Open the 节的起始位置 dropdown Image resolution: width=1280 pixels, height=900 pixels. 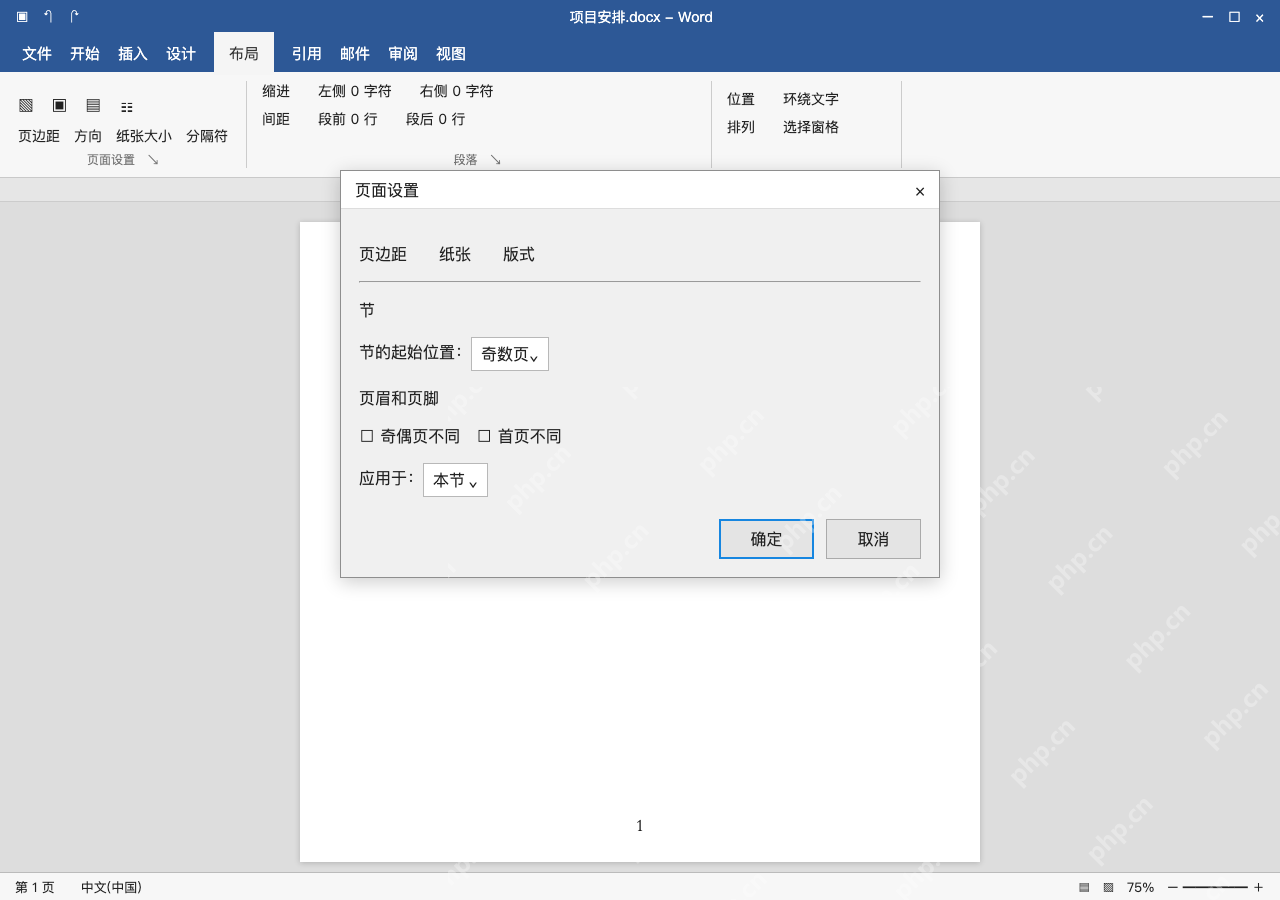pyautogui.click(x=510, y=354)
